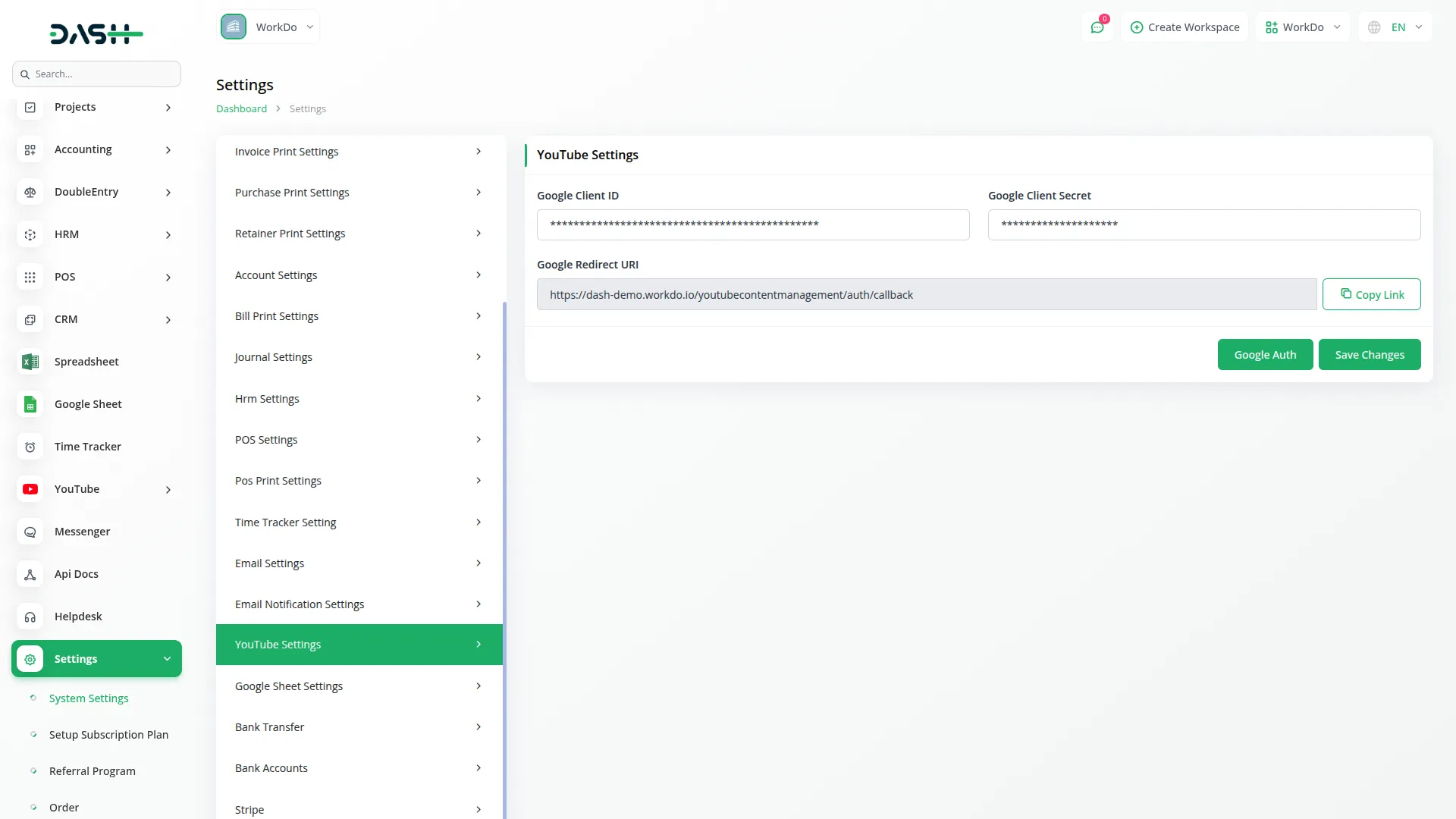Screen dimensions: 1456x819
Task: Click the Api Docs sidebar icon
Action: tap(30, 574)
